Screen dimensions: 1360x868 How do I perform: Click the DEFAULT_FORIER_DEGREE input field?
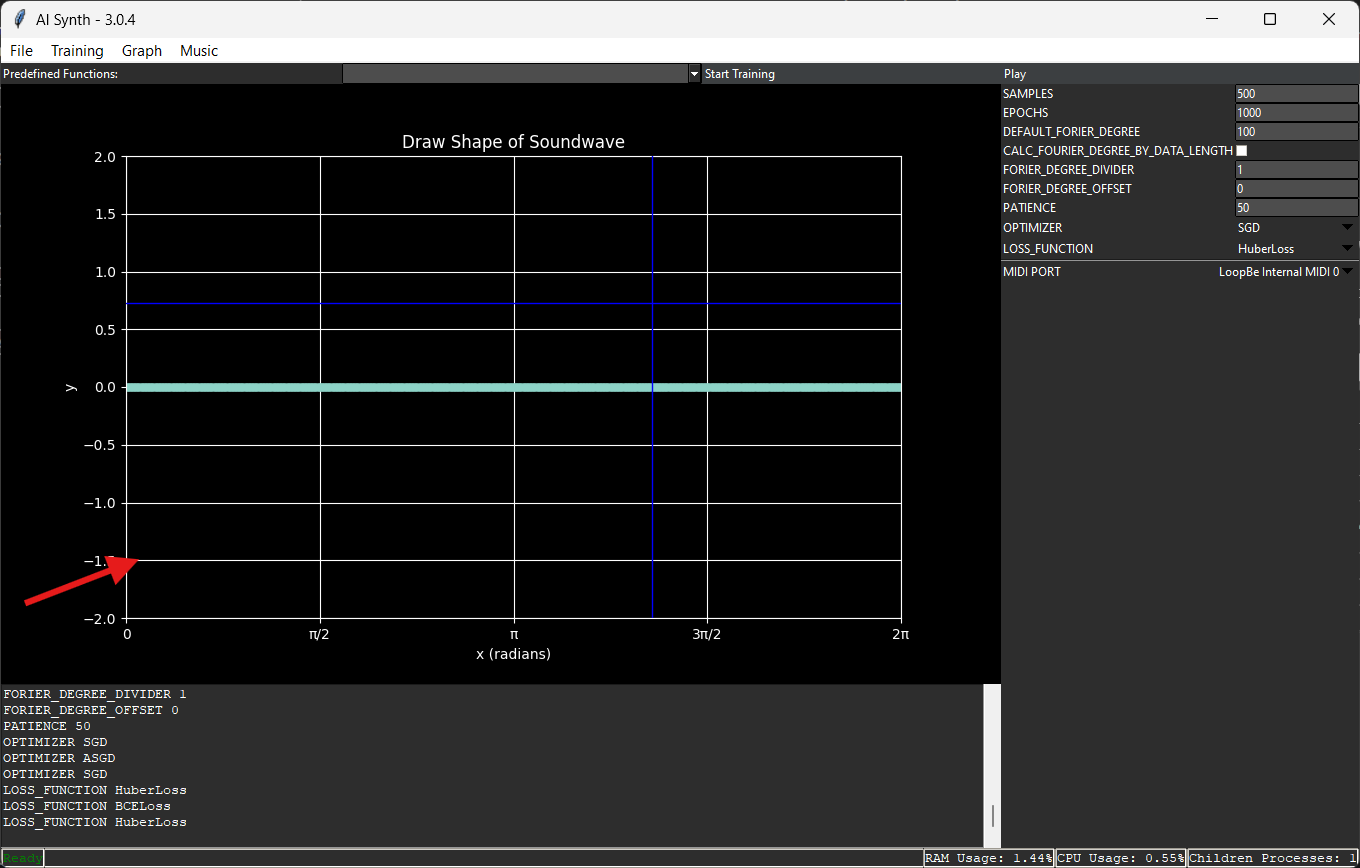click(x=1297, y=132)
